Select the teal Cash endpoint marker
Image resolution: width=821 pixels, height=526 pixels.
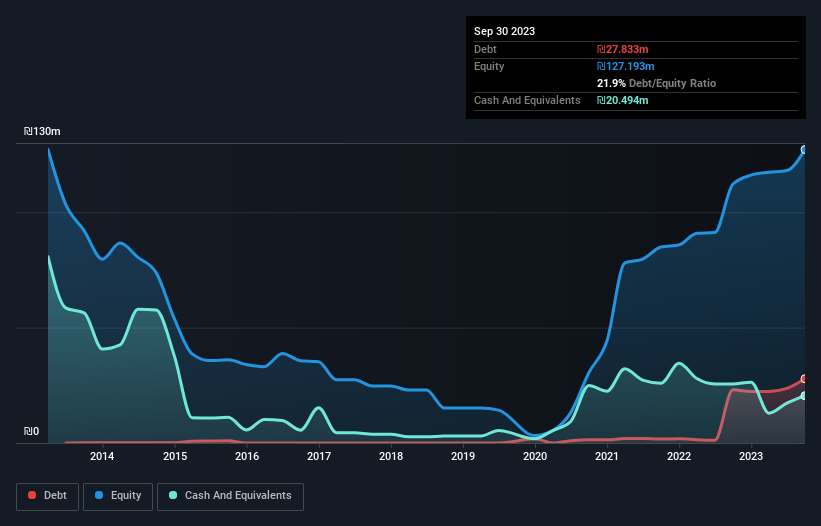click(x=804, y=396)
